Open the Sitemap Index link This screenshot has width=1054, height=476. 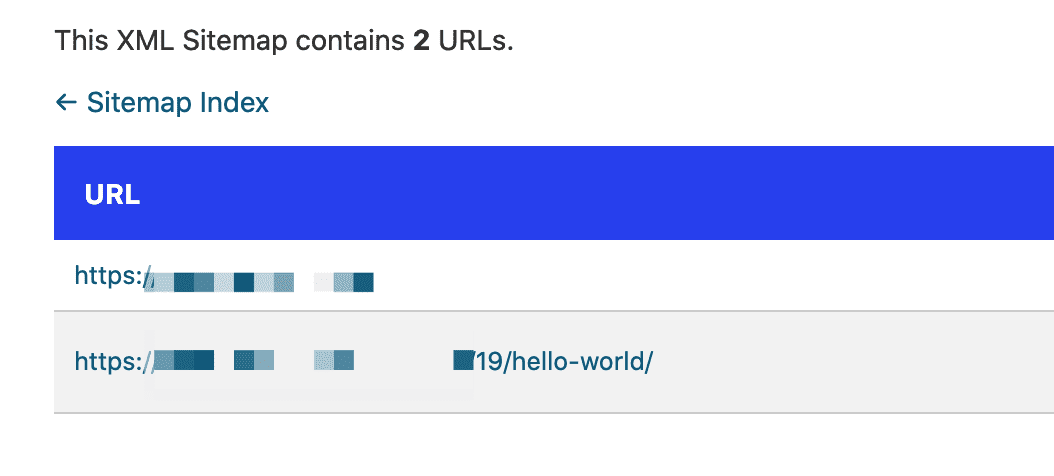(177, 102)
